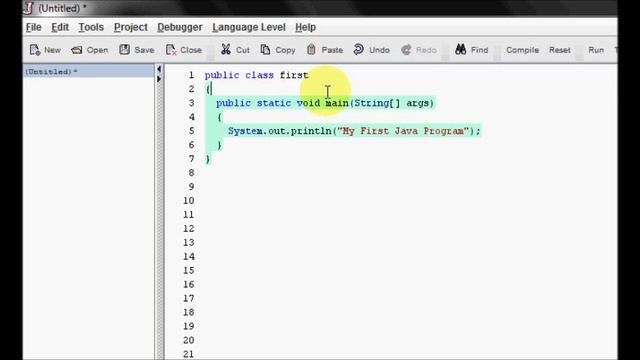Click the Save button label
Viewport: 640px width, 360px height.
click(144, 50)
